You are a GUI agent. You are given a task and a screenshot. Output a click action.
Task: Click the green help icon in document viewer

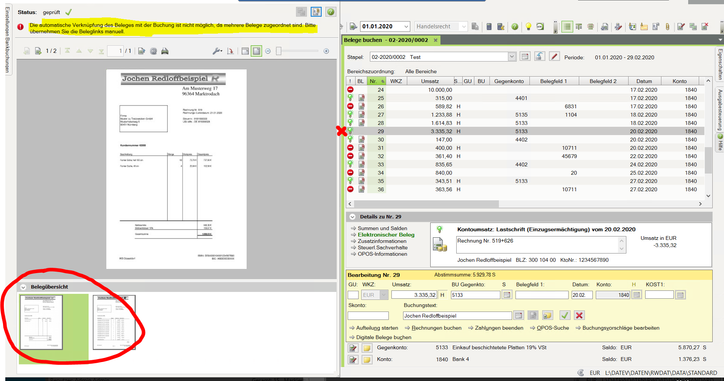click(x=330, y=12)
